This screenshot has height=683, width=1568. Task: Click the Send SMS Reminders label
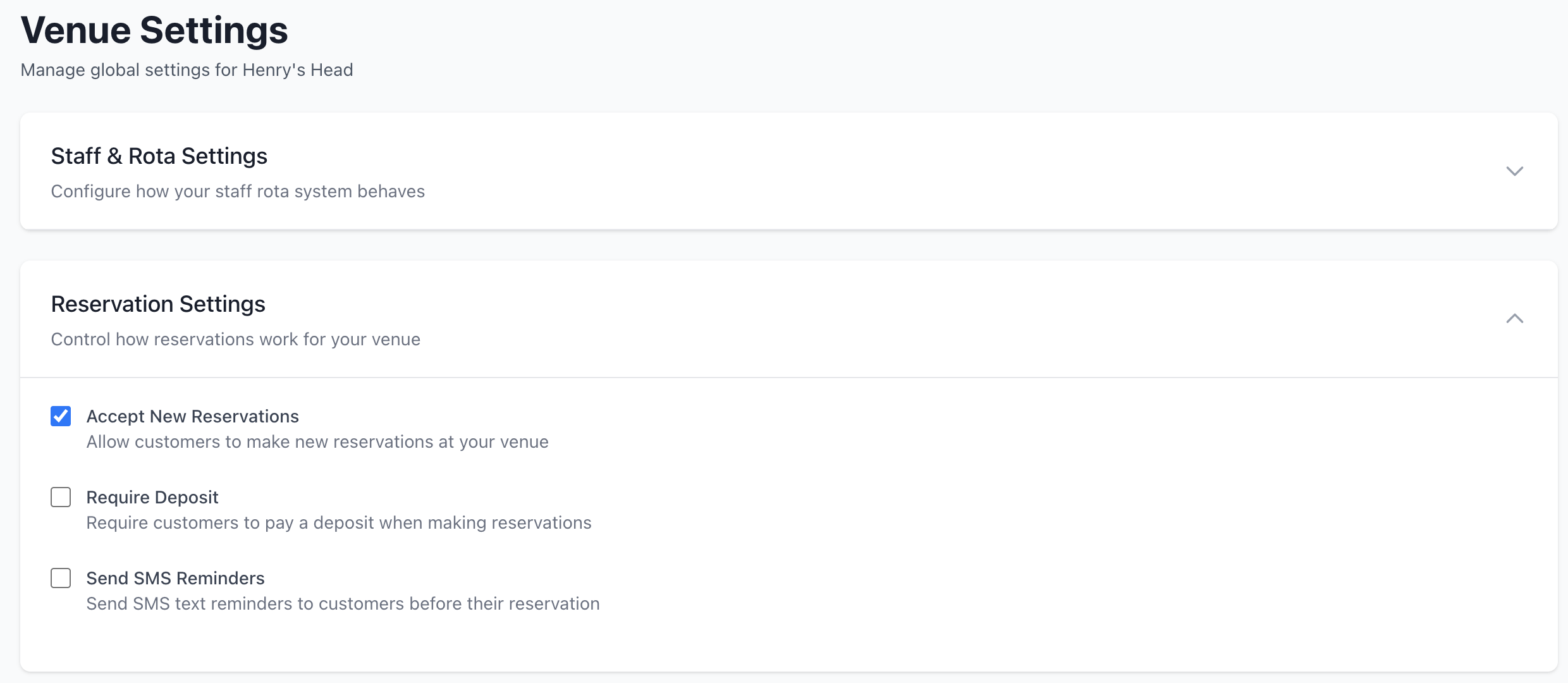pos(175,577)
